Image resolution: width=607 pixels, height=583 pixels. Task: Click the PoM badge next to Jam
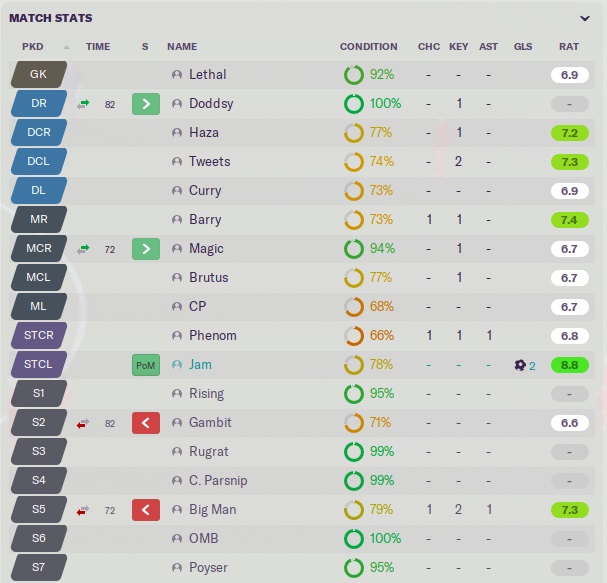pyautogui.click(x=146, y=365)
